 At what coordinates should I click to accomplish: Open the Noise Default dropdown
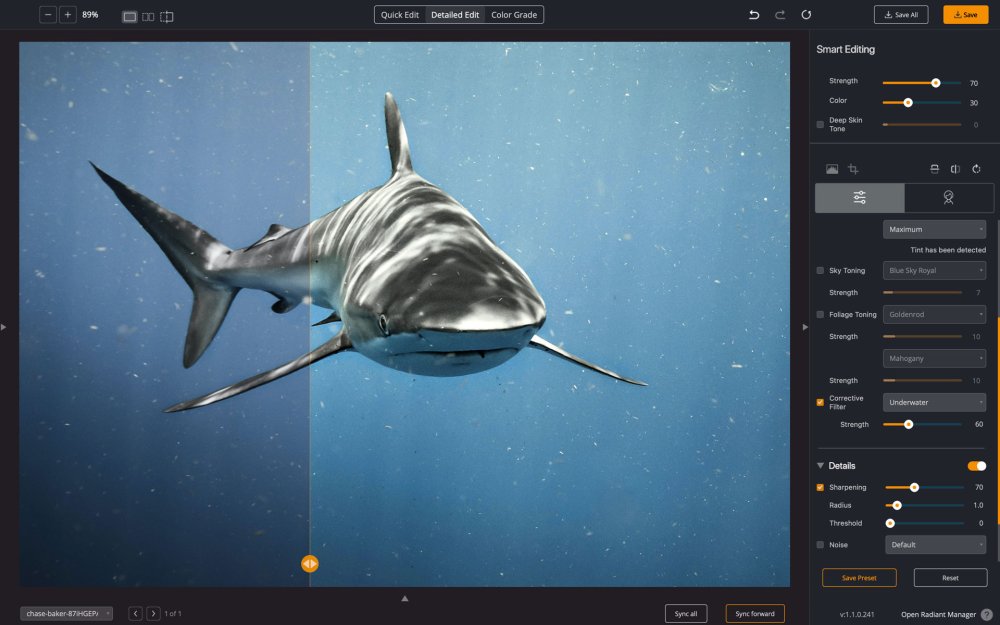click(x=935, y=545)
